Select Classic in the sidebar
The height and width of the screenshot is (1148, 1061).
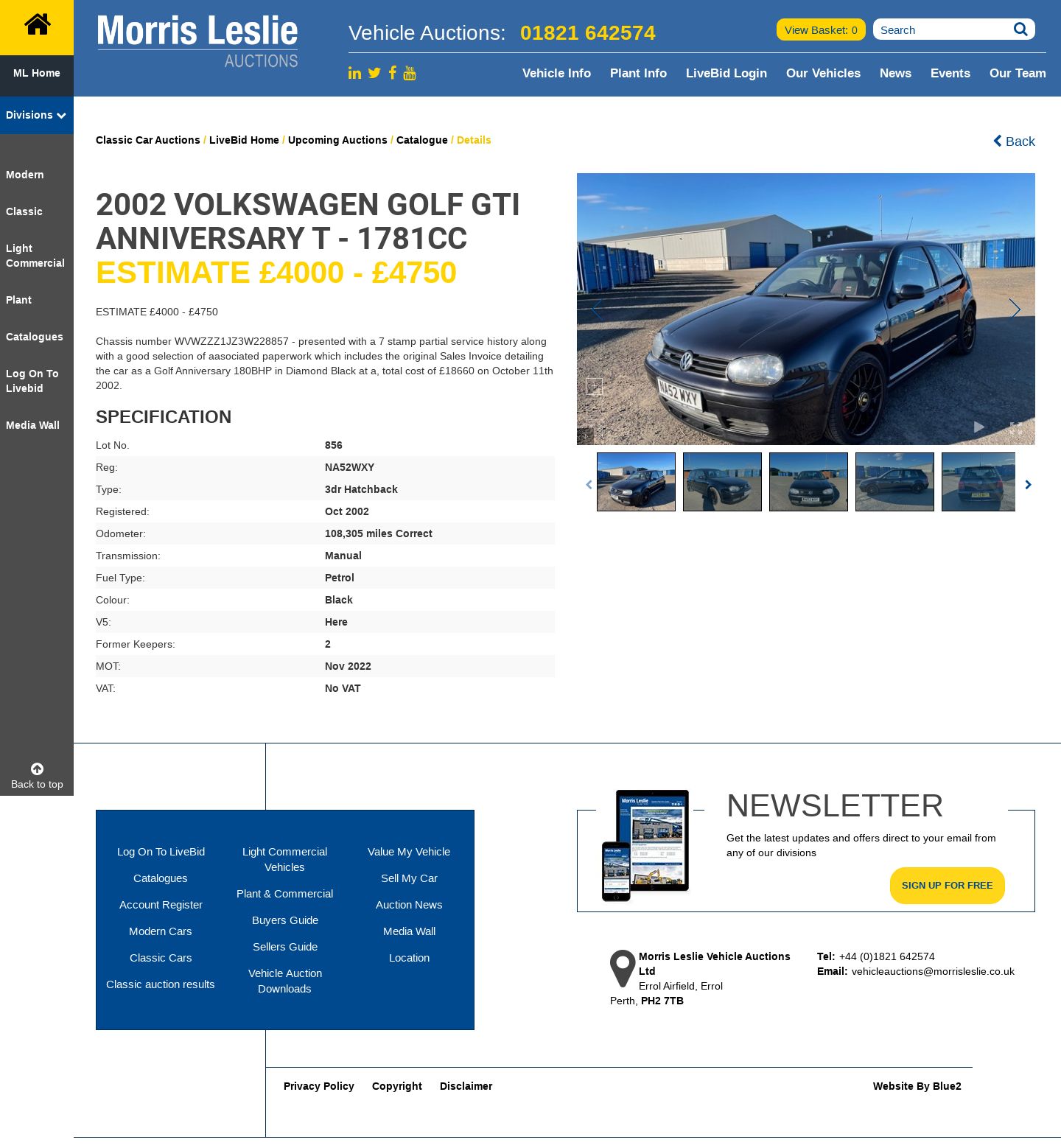(24, 211)
